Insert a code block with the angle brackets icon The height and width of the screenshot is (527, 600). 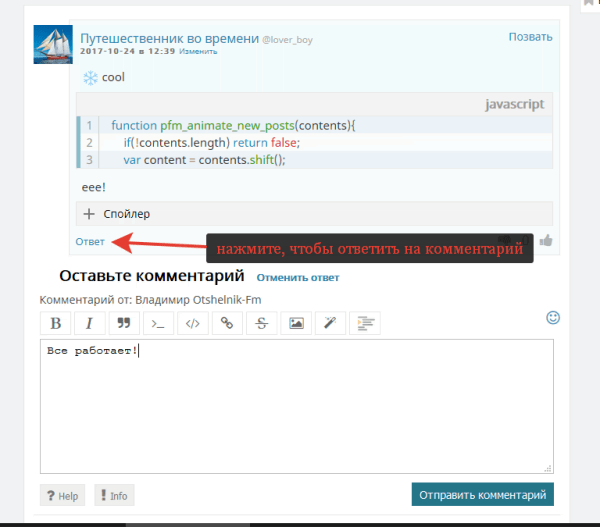pos(193,323)
